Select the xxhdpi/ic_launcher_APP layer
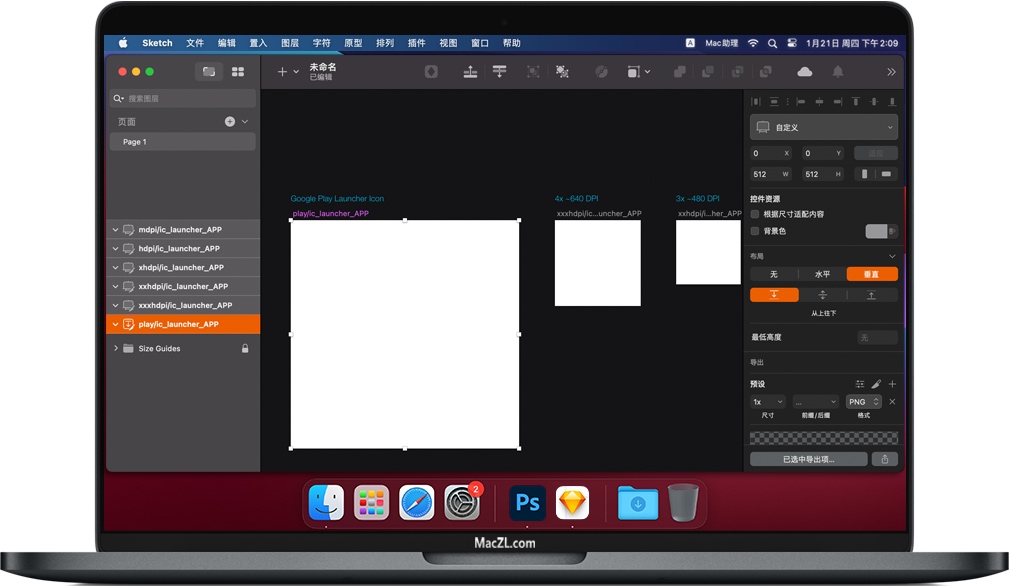The height and width of the screenshot is (586, 1009). pos(183,286)
